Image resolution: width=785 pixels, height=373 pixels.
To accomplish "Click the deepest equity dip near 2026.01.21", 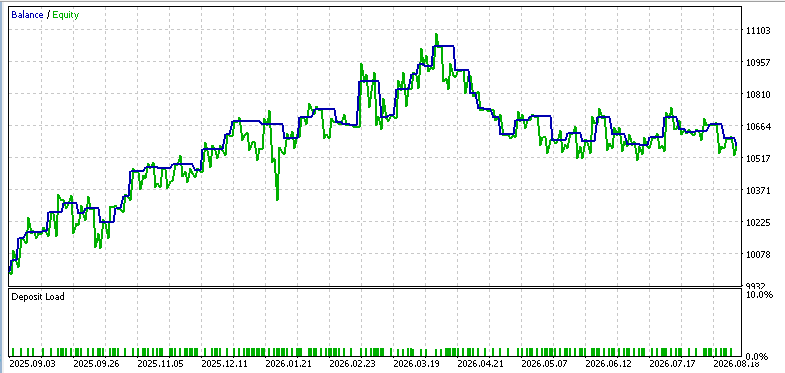I will pyautogui.click(x=277, y=199).
